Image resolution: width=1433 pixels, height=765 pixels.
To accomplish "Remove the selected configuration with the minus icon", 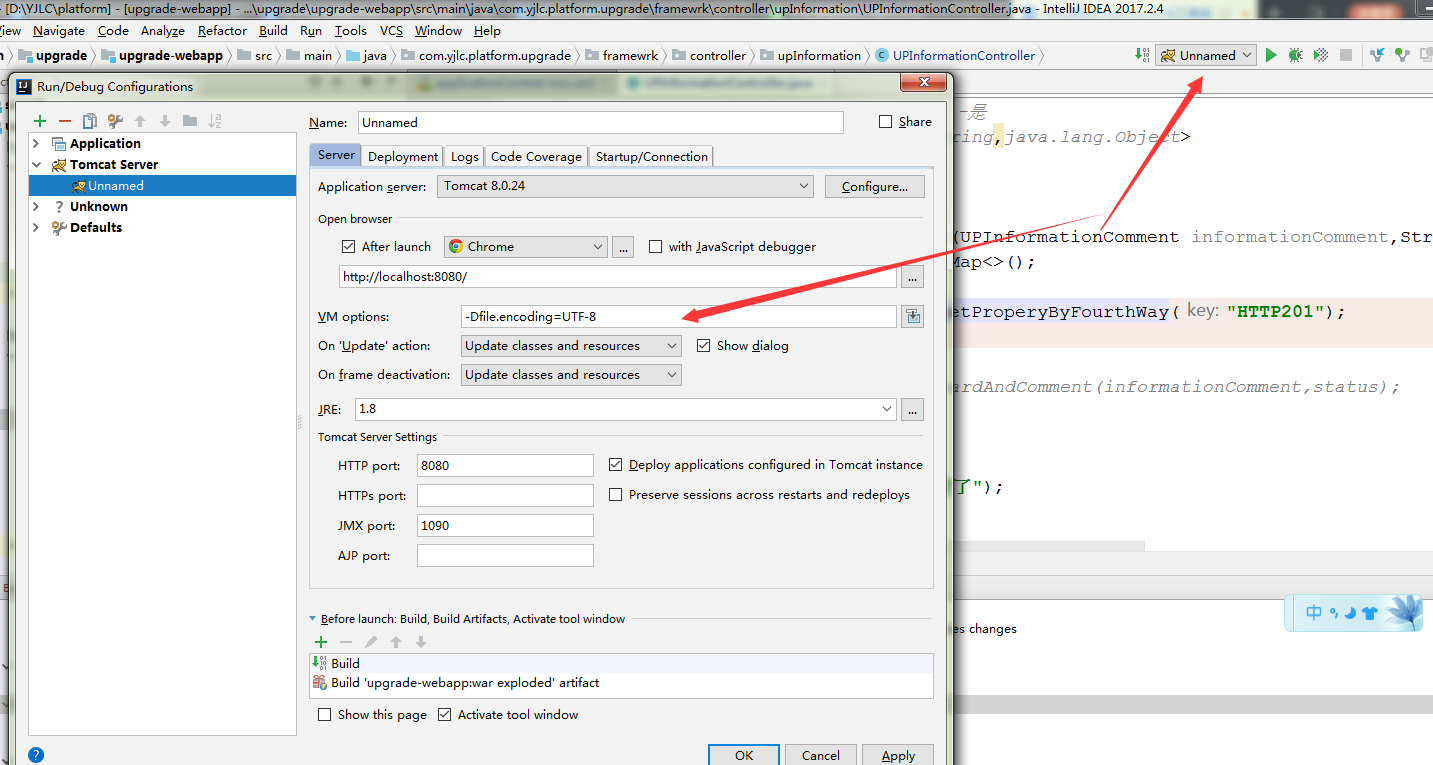I will 65,121.
